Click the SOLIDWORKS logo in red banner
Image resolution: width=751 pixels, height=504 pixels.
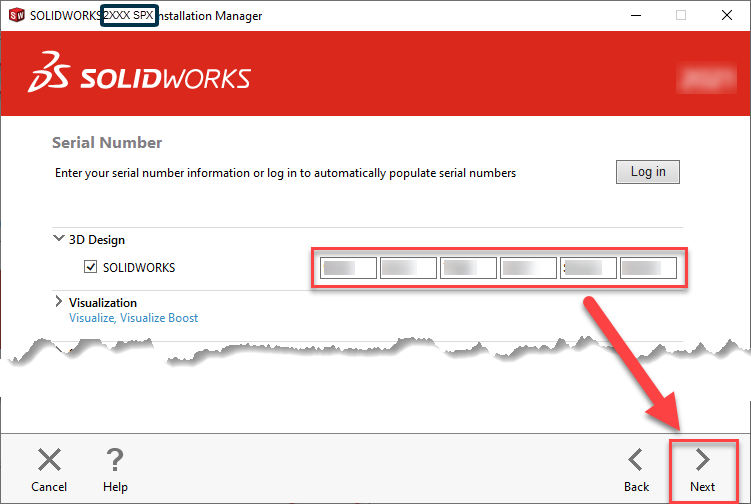139,73
